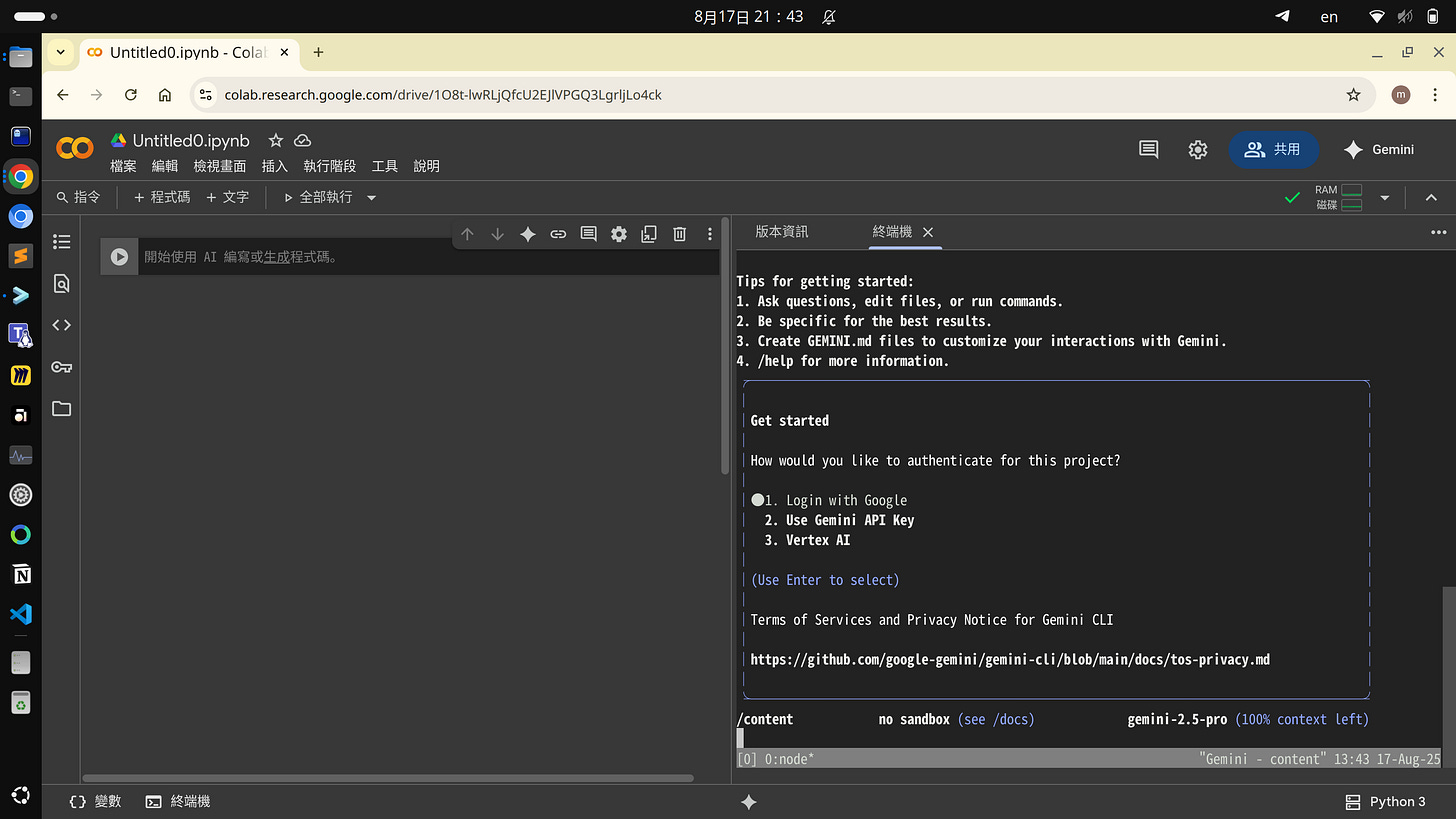Open find and replace sidebar icon
This screenshot has height=819, width=1456.
click(x=62, y=284)
